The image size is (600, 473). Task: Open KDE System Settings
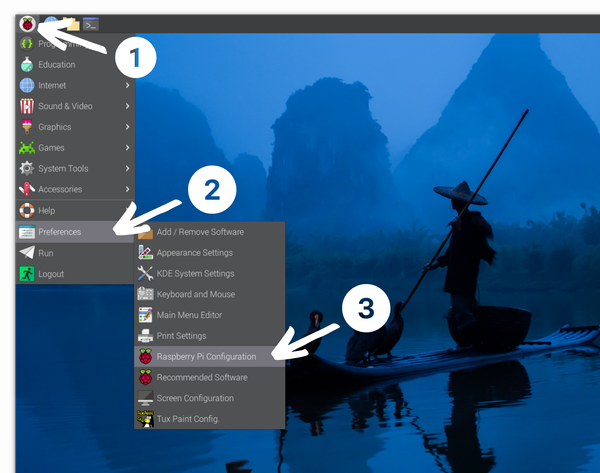coord(195,274)
